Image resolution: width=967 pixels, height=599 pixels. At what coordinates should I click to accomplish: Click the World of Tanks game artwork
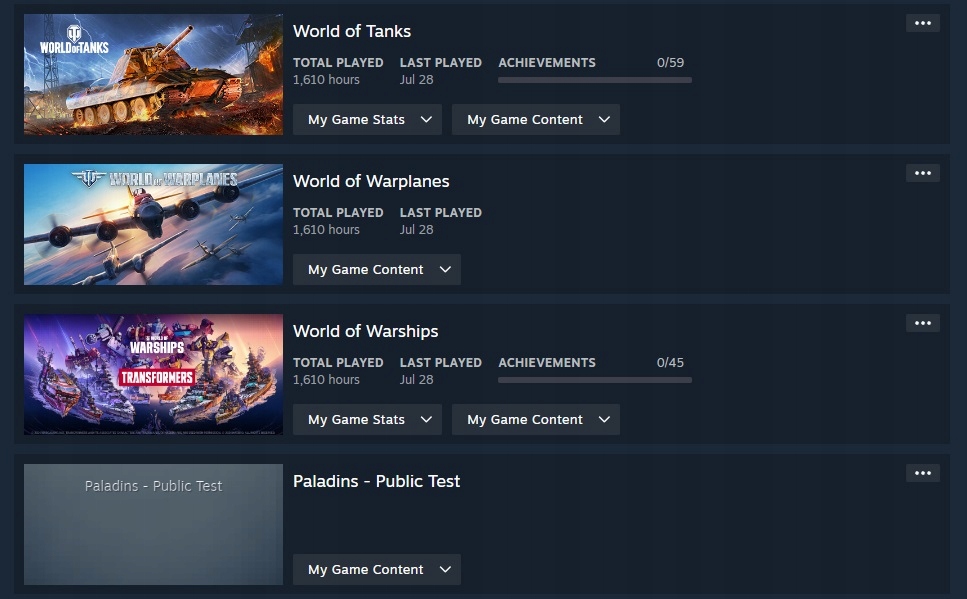pos(154,75)
